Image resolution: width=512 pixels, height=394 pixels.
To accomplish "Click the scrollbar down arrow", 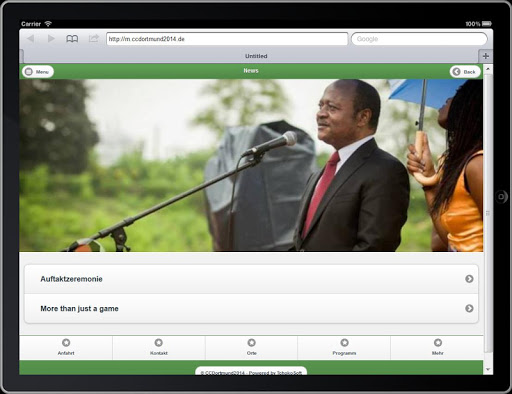I will 488,369.
